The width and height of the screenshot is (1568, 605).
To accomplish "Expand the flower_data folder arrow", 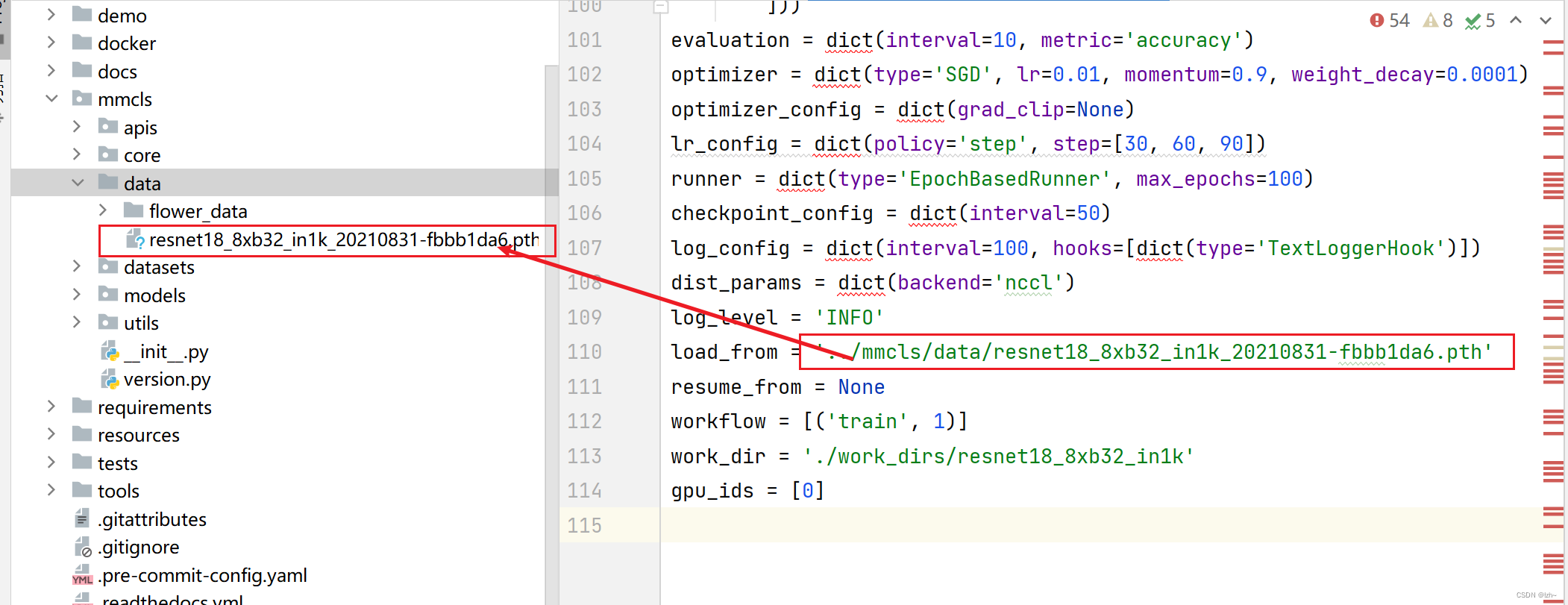I will coord(103,210).
